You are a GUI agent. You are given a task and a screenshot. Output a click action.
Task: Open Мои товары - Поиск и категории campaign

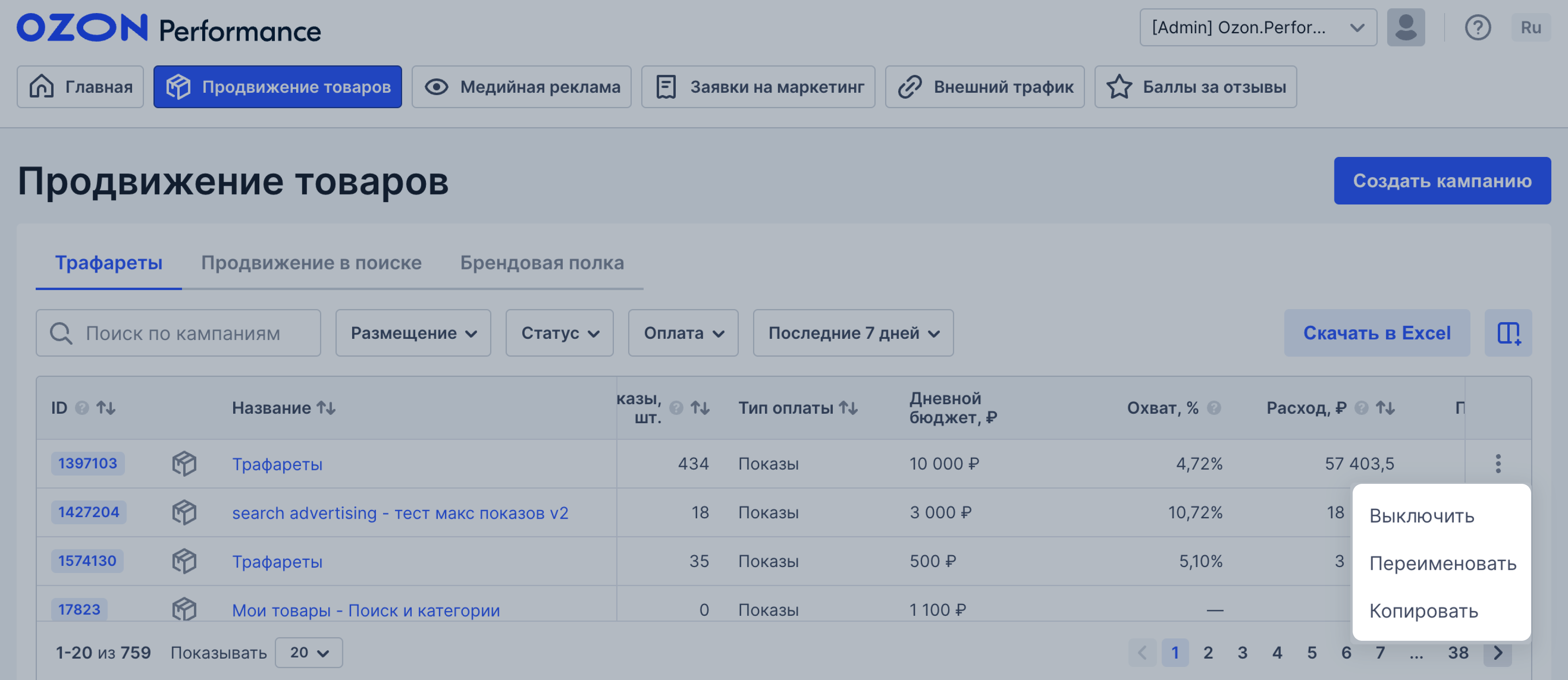pos(366,610)
